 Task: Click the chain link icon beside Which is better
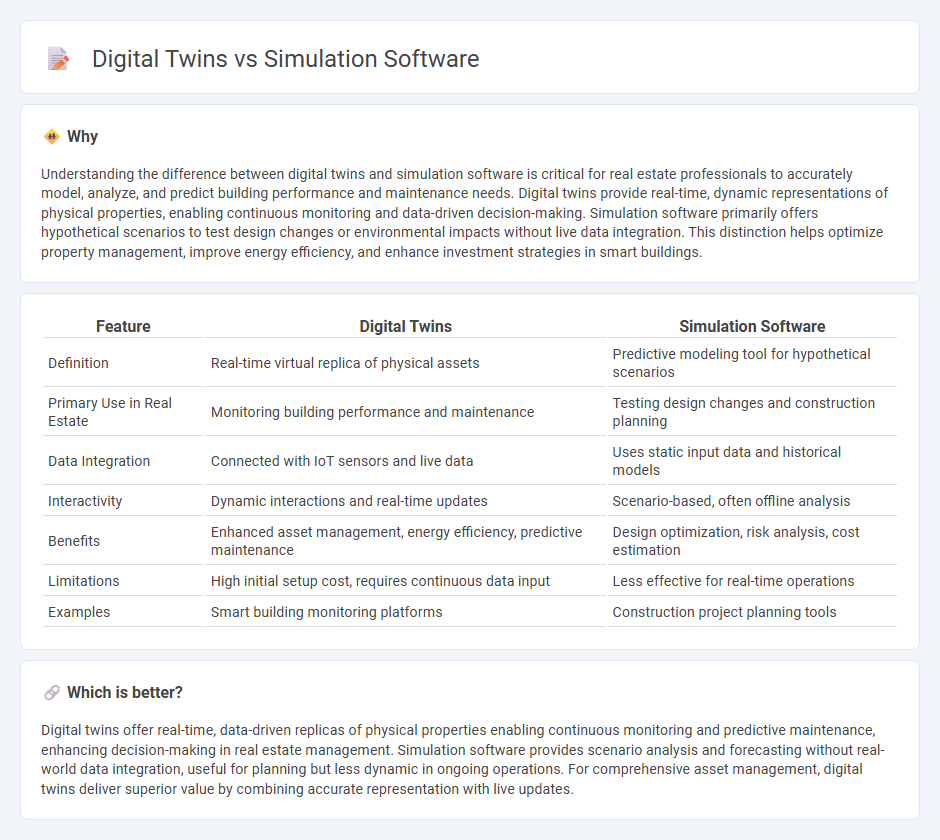tap(52, 693)
